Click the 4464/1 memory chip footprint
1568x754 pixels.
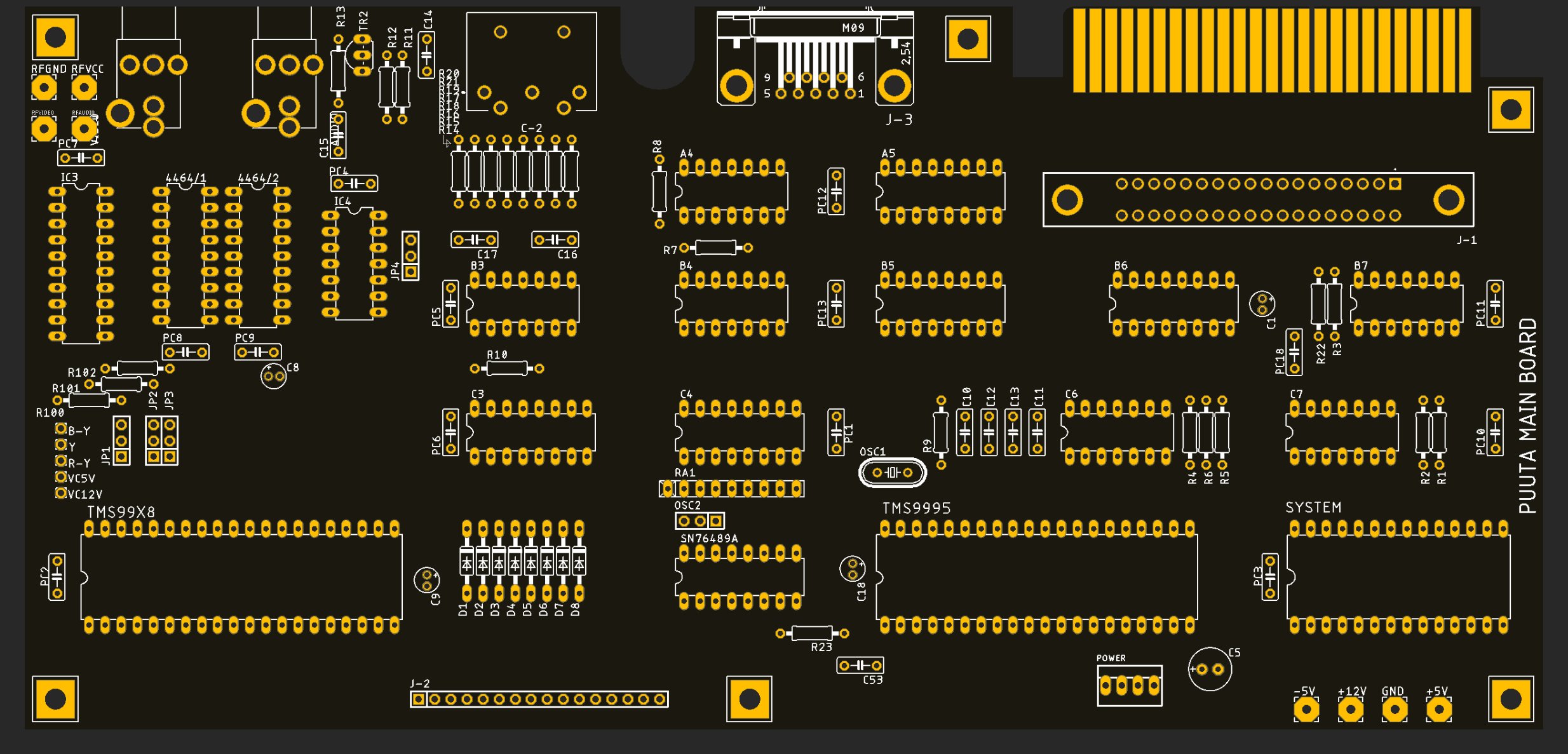[x=186, y=255]
